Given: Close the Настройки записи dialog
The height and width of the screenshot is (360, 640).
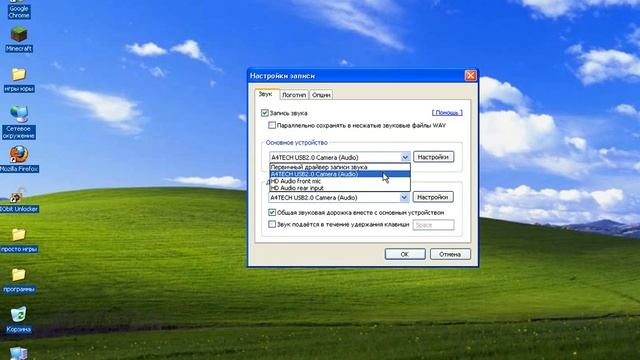Looking at the screenshot, I should pos(471,76).
